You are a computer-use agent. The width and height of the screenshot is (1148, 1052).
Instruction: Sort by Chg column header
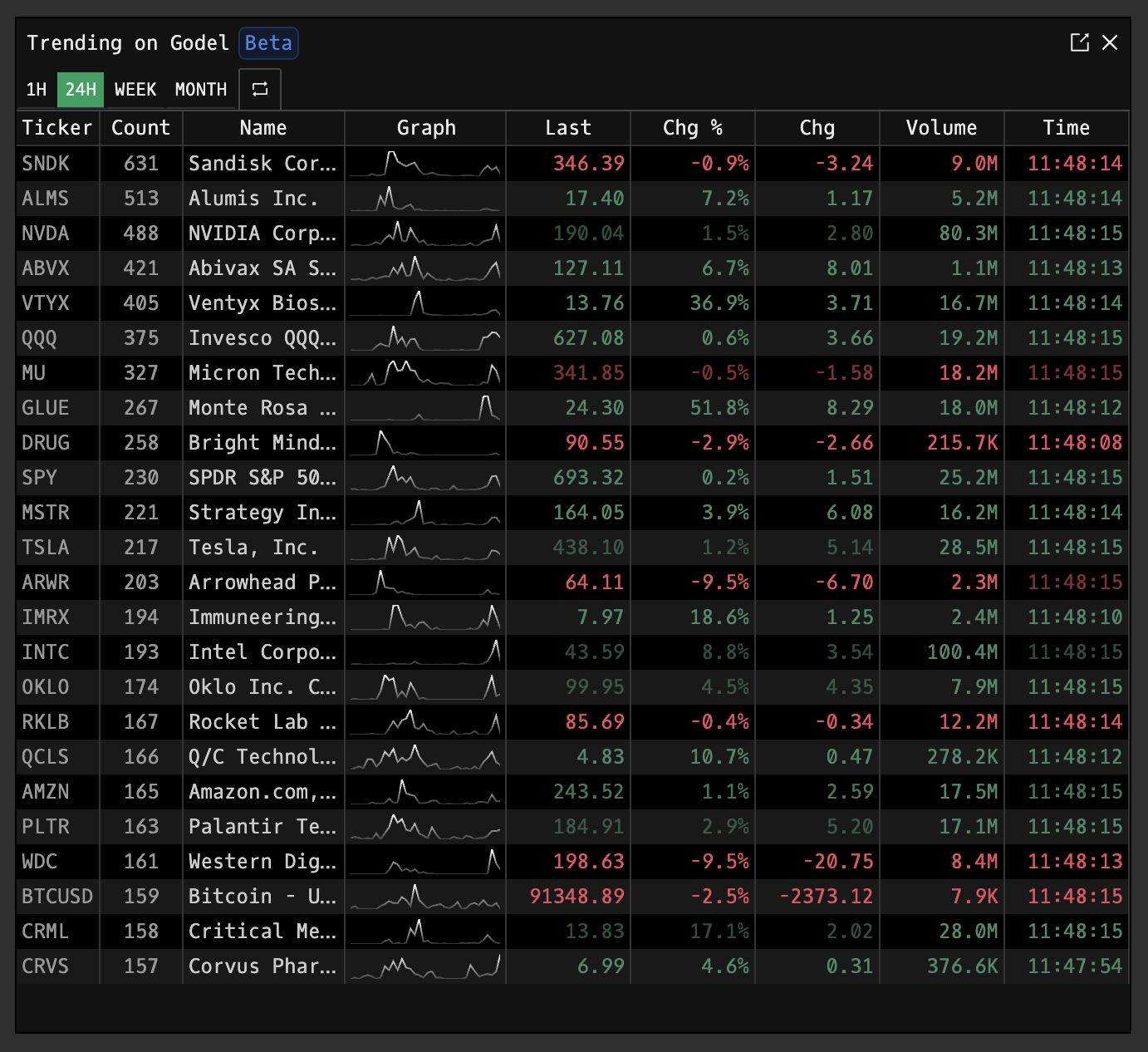[x=817, y=128]
